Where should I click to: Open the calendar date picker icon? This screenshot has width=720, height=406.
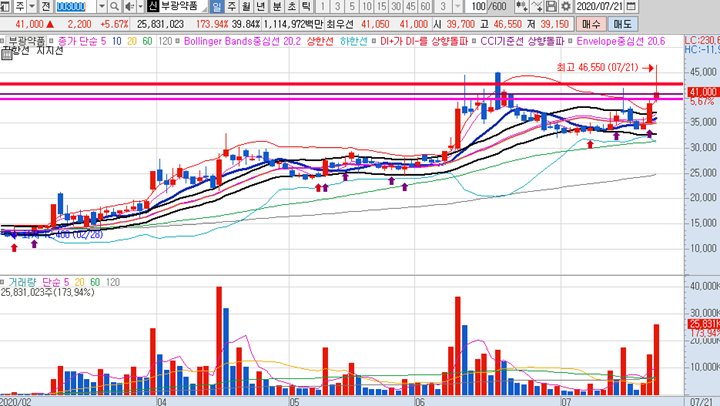631,6
